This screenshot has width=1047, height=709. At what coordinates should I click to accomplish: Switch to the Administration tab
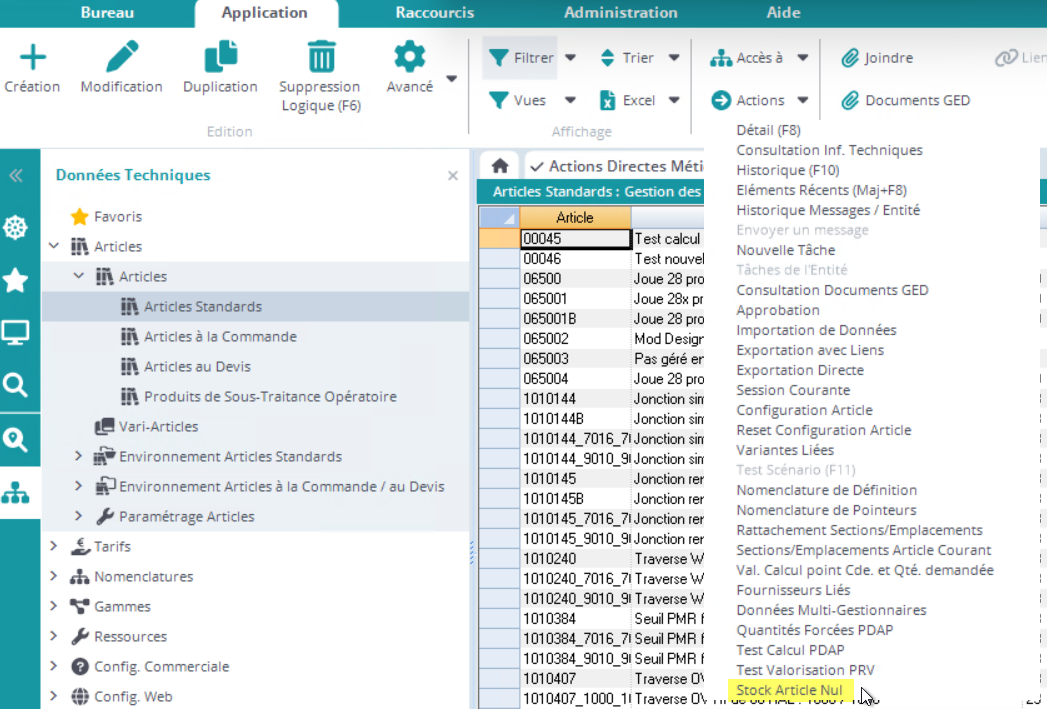[620, 13]
